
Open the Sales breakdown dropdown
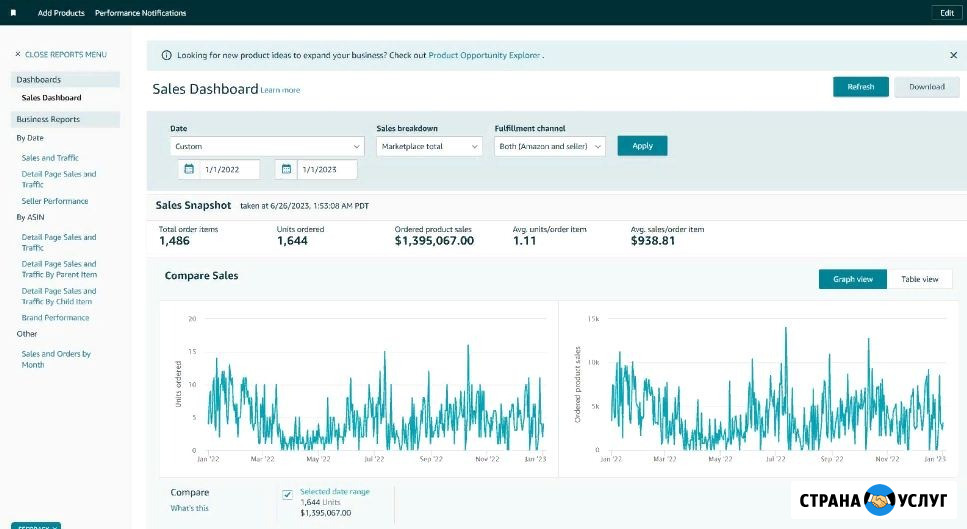(x=429, y=146)
